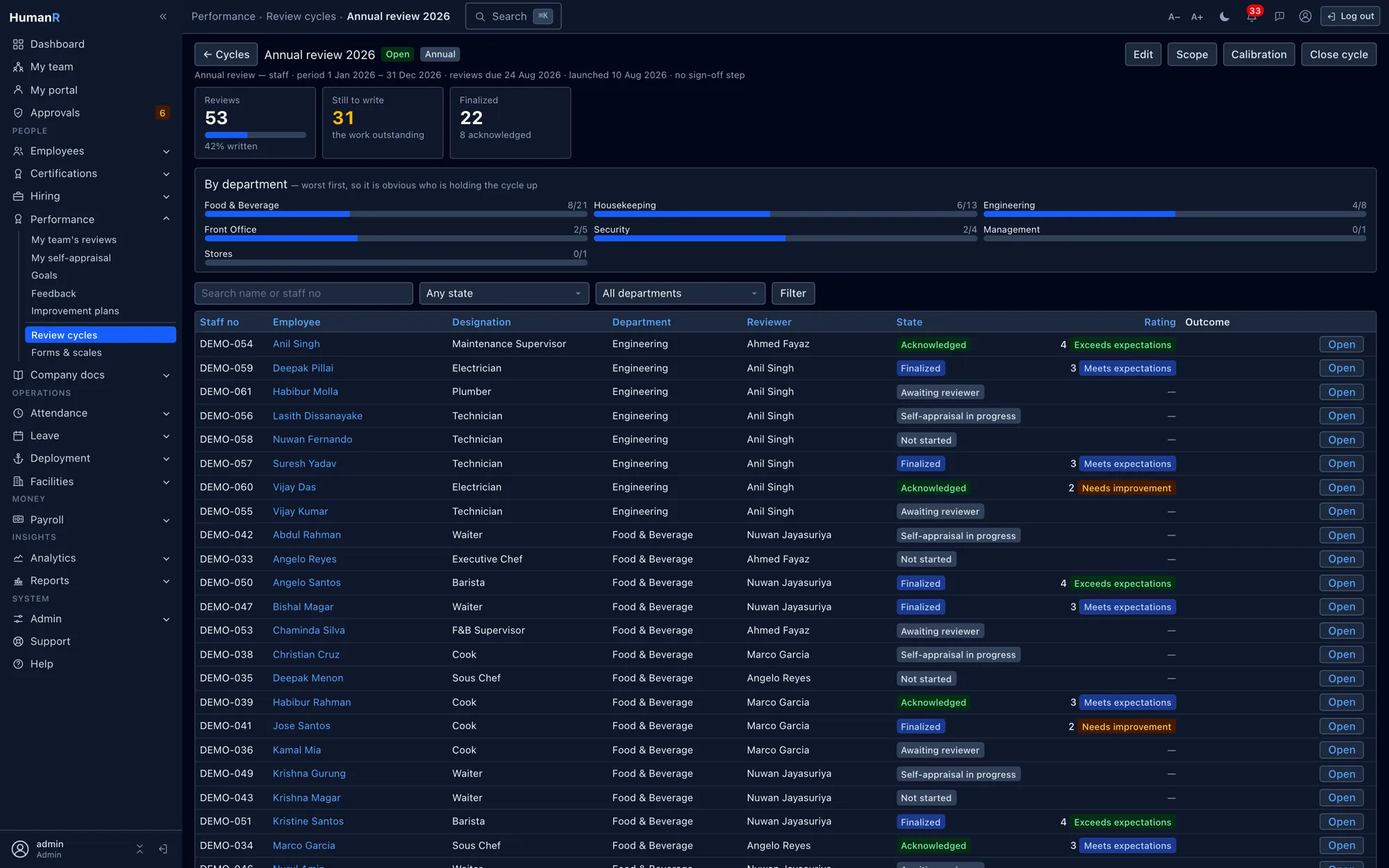Click the Facilities building icon
Screen dimensions: 1389x868
coord(18,482)
